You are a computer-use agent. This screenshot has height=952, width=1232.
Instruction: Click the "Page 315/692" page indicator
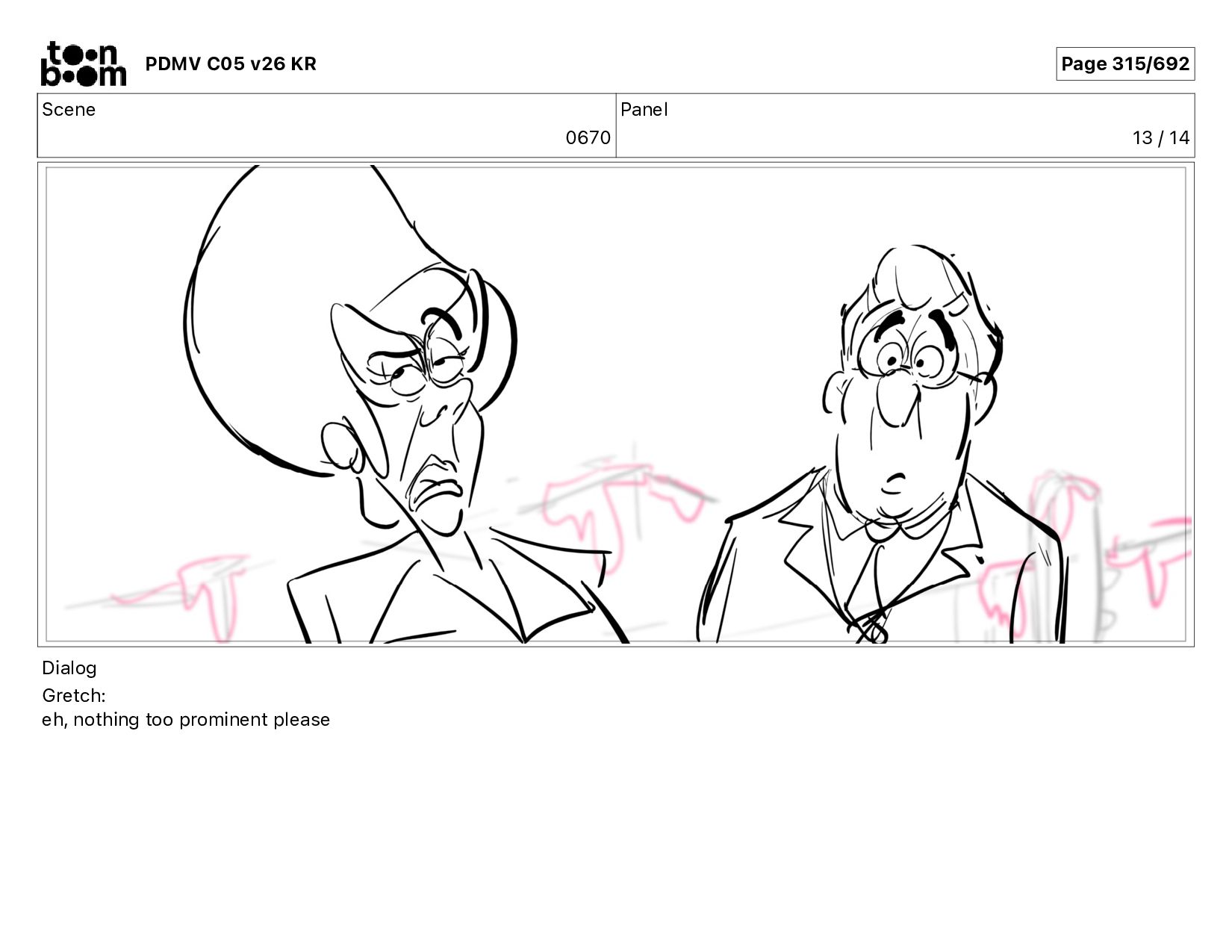1125,63
